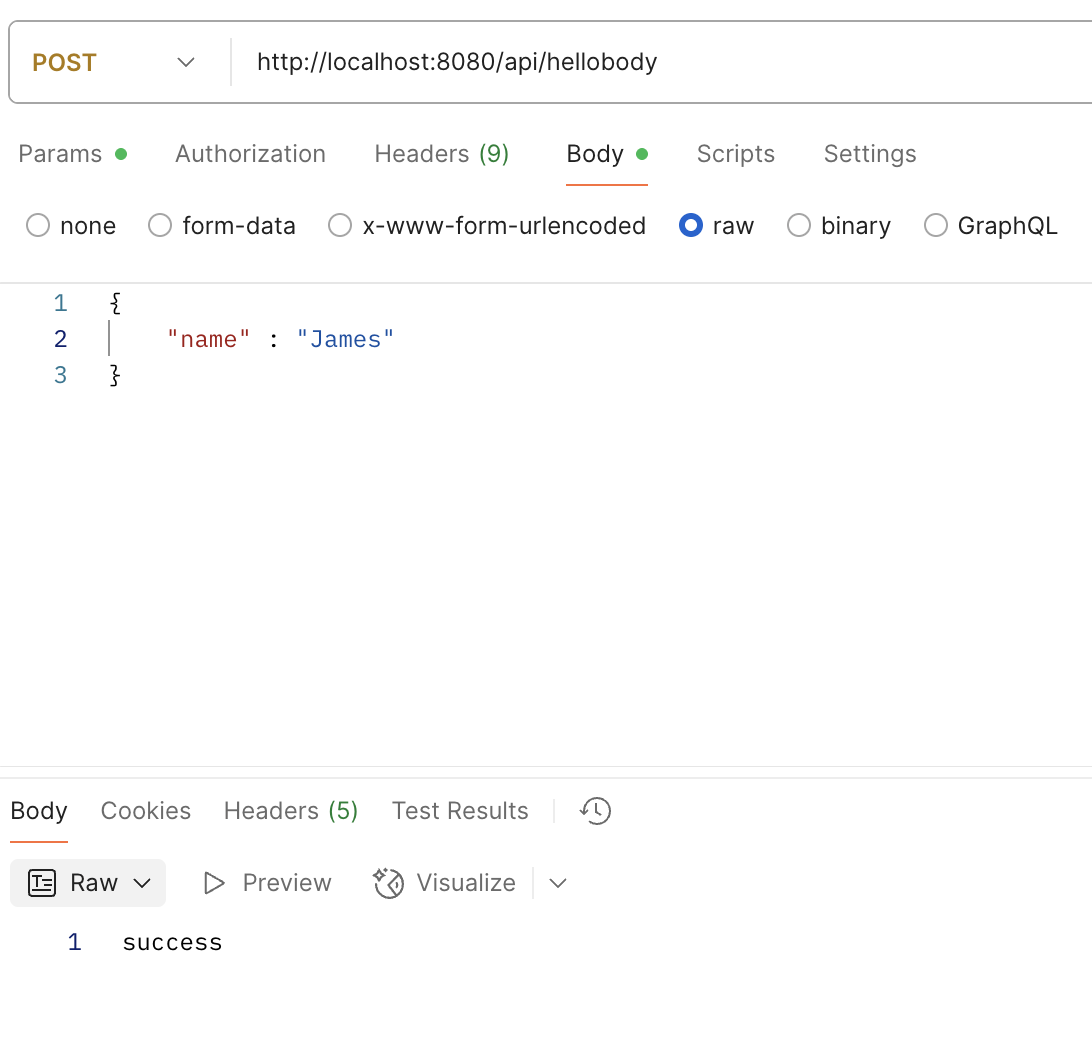Click the Preview play icon
Image resolution: width=1092 pixels, height=1058 pixels.
click(214, 883)
